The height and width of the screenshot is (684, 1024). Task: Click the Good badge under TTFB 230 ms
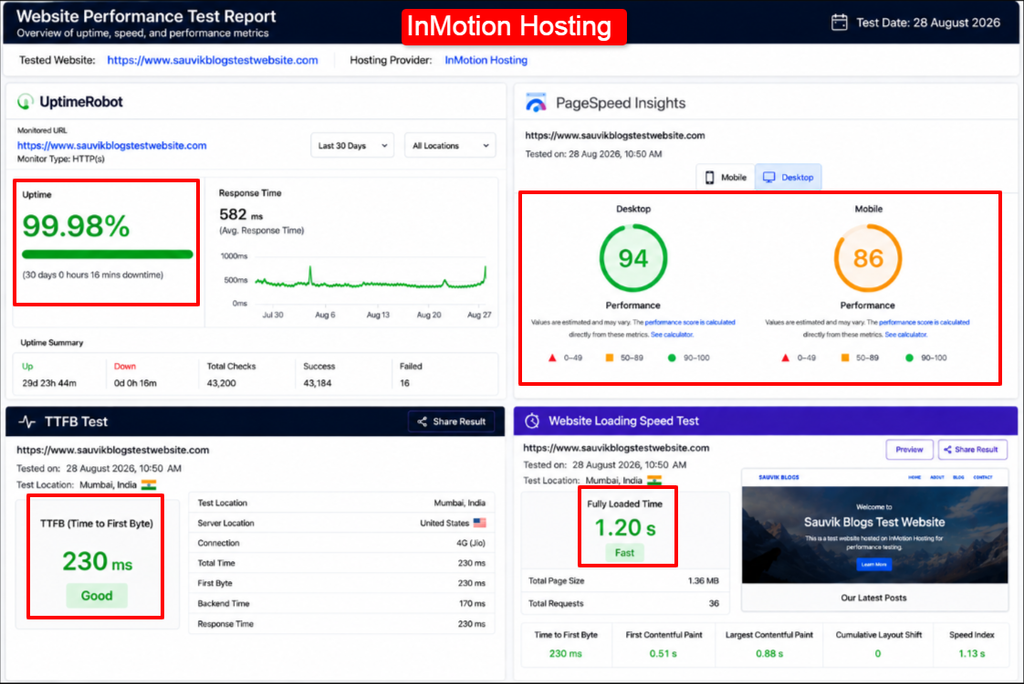97,596
